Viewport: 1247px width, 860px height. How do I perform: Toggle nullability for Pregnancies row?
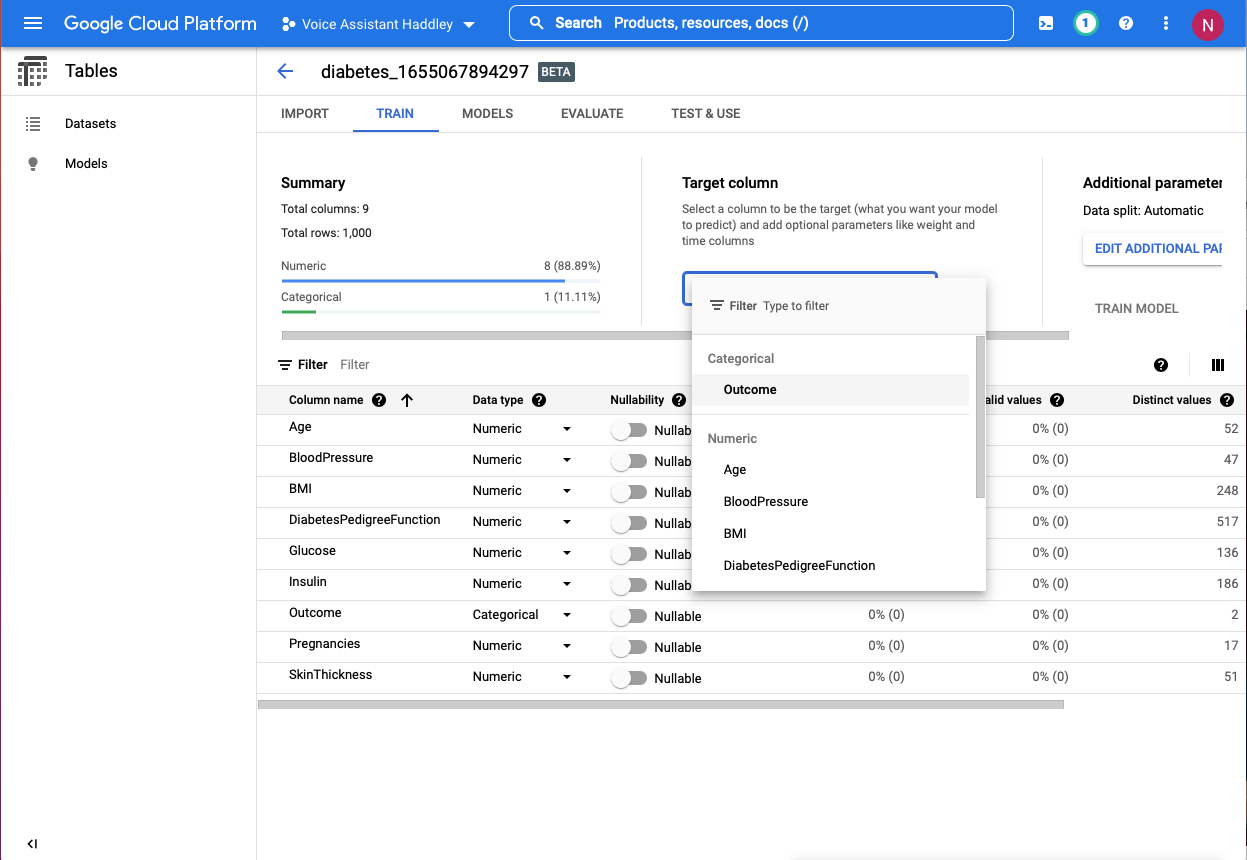click(x=629, y=647)
